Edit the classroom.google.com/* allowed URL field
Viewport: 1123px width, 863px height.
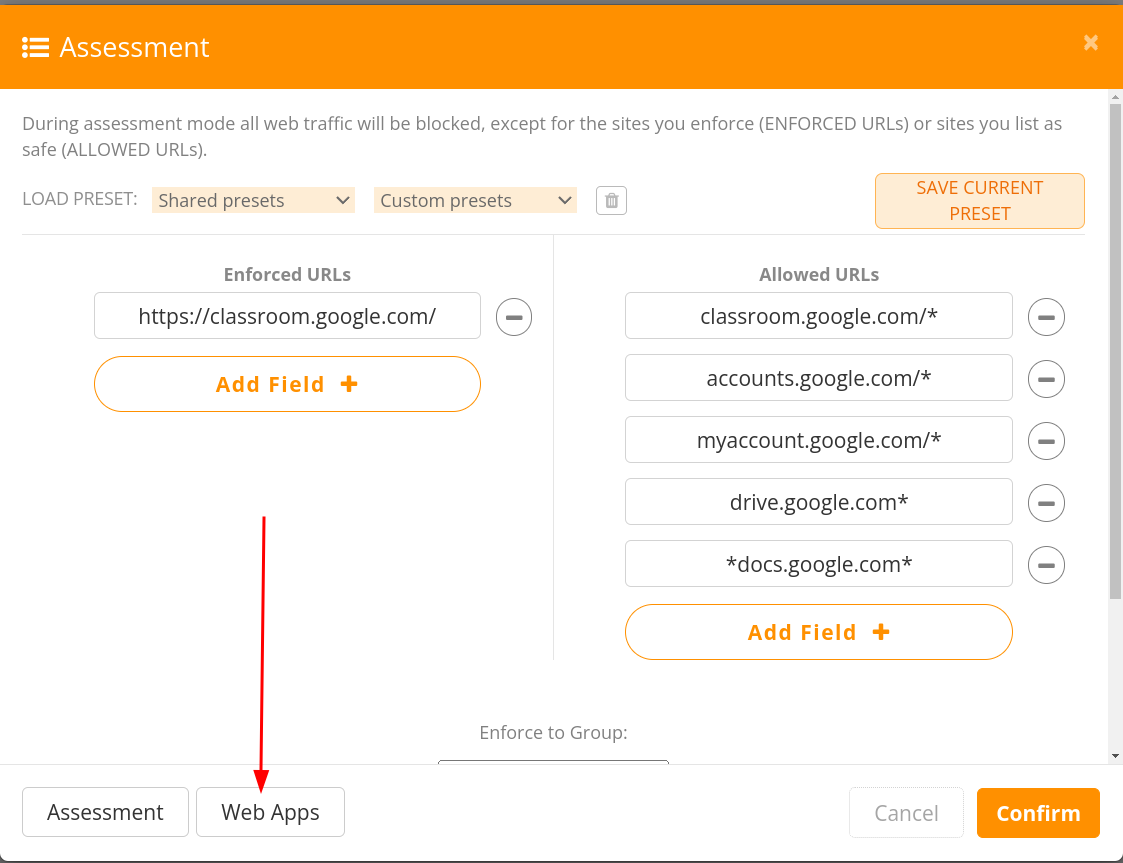tap(819, 315)
